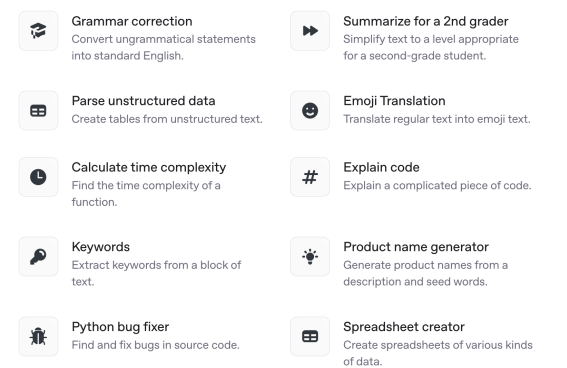Open the Explain code example title
The image size is (567, 368).
point(381,167)
